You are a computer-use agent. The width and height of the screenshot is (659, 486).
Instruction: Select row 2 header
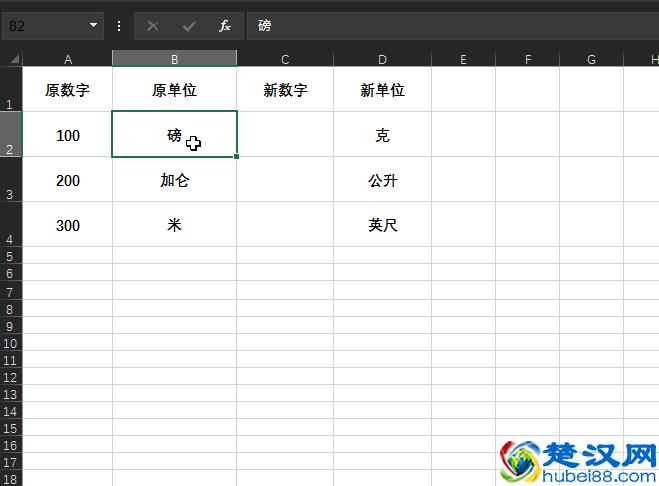point(11,134)
